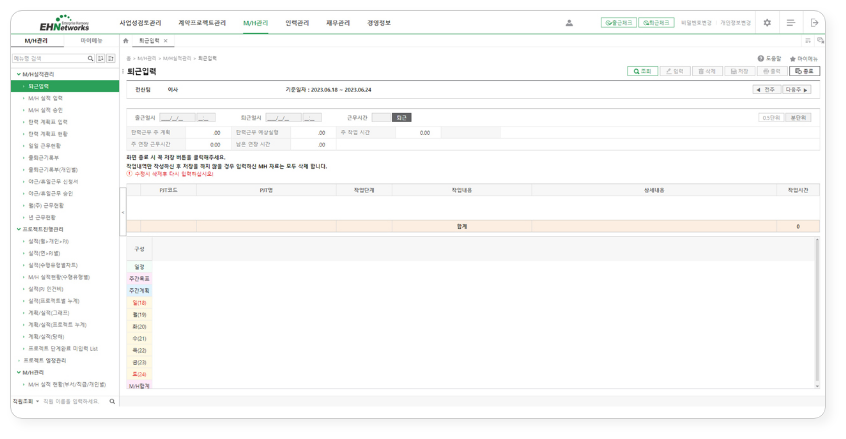Click the user profile icon
The width and height of the screenshot is (846, 439).
(x=569, y=22)
